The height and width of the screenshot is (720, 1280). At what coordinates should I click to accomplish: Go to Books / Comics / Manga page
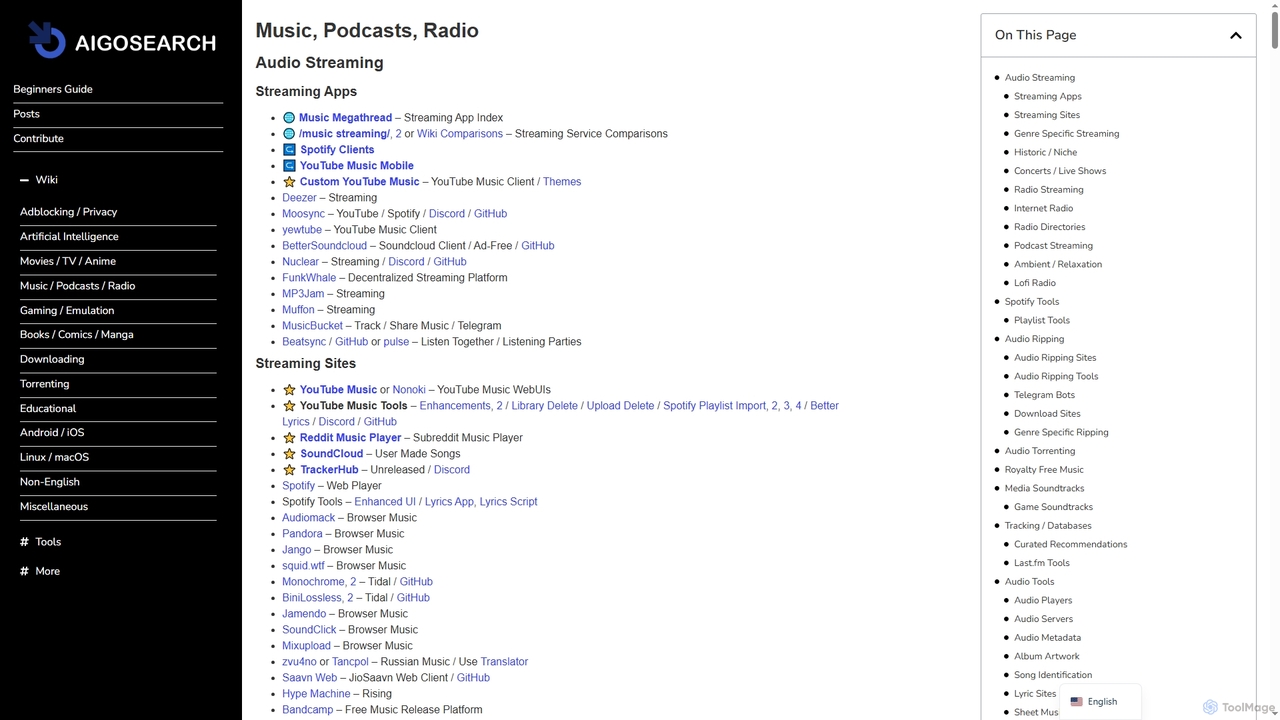click(76, 335)
